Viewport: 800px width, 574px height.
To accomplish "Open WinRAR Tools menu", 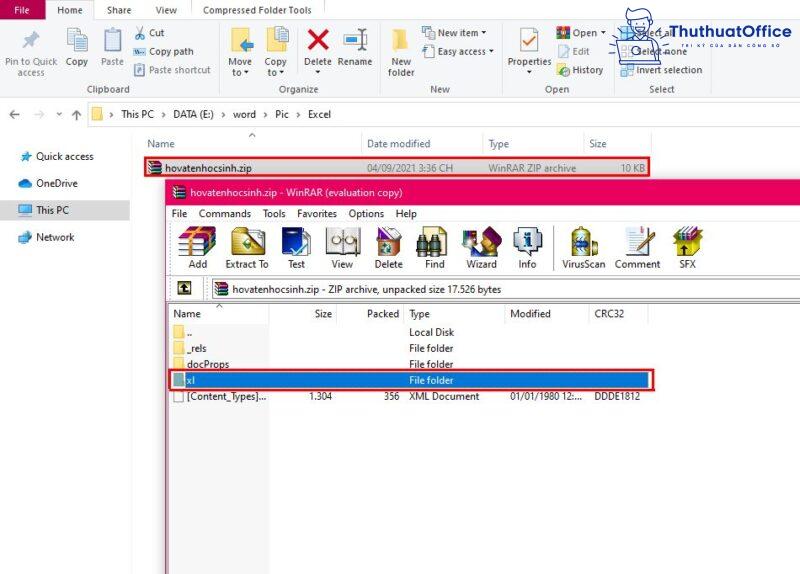I will click(x=274, y=214).
